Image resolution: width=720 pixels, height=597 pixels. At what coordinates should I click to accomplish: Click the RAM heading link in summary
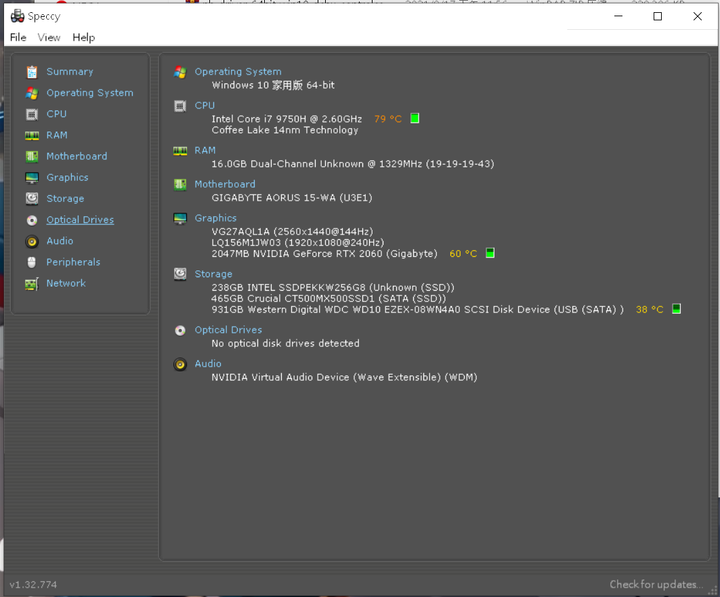click(x=205, y=150)
